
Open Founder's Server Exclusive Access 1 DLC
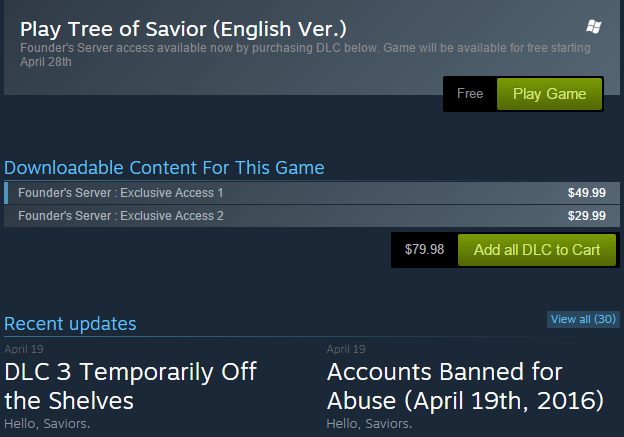[x=120, y=192]
